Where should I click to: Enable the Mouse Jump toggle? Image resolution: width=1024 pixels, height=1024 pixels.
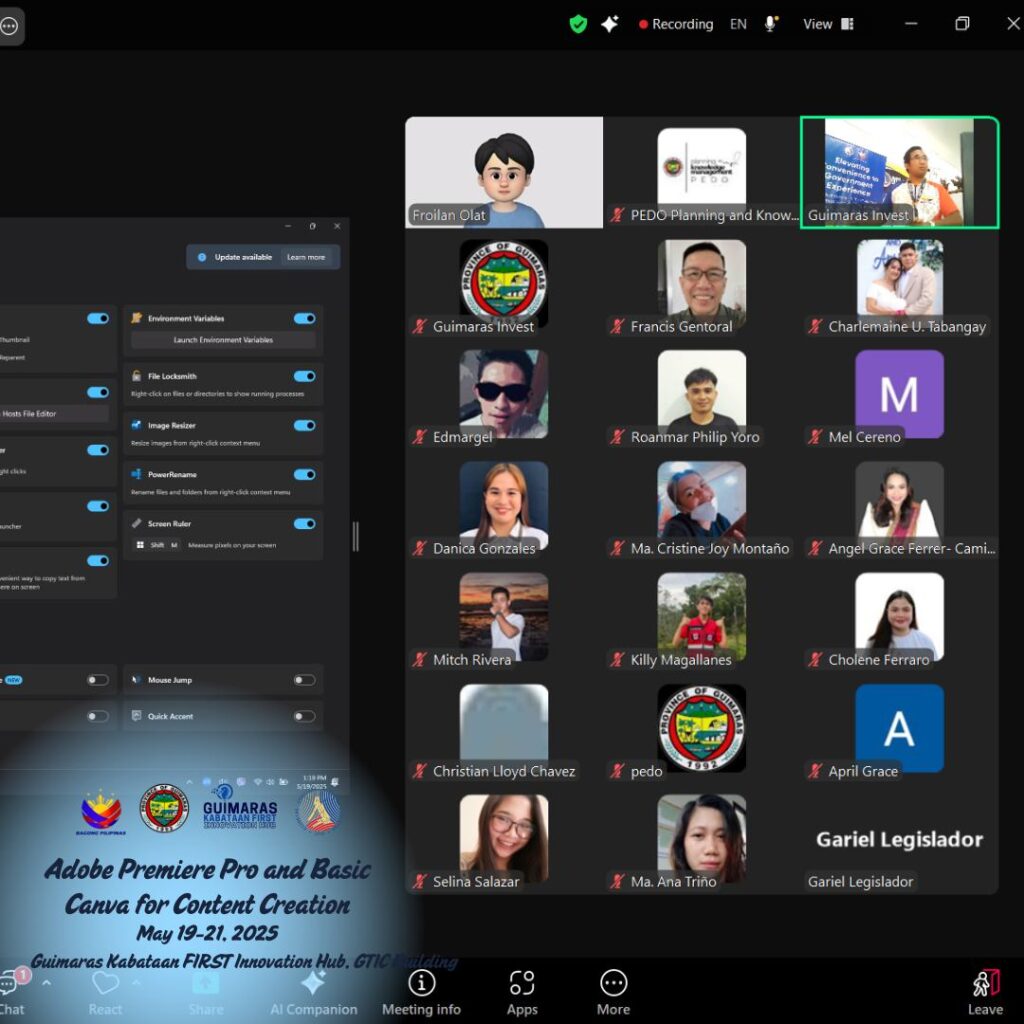click(304, 680)
